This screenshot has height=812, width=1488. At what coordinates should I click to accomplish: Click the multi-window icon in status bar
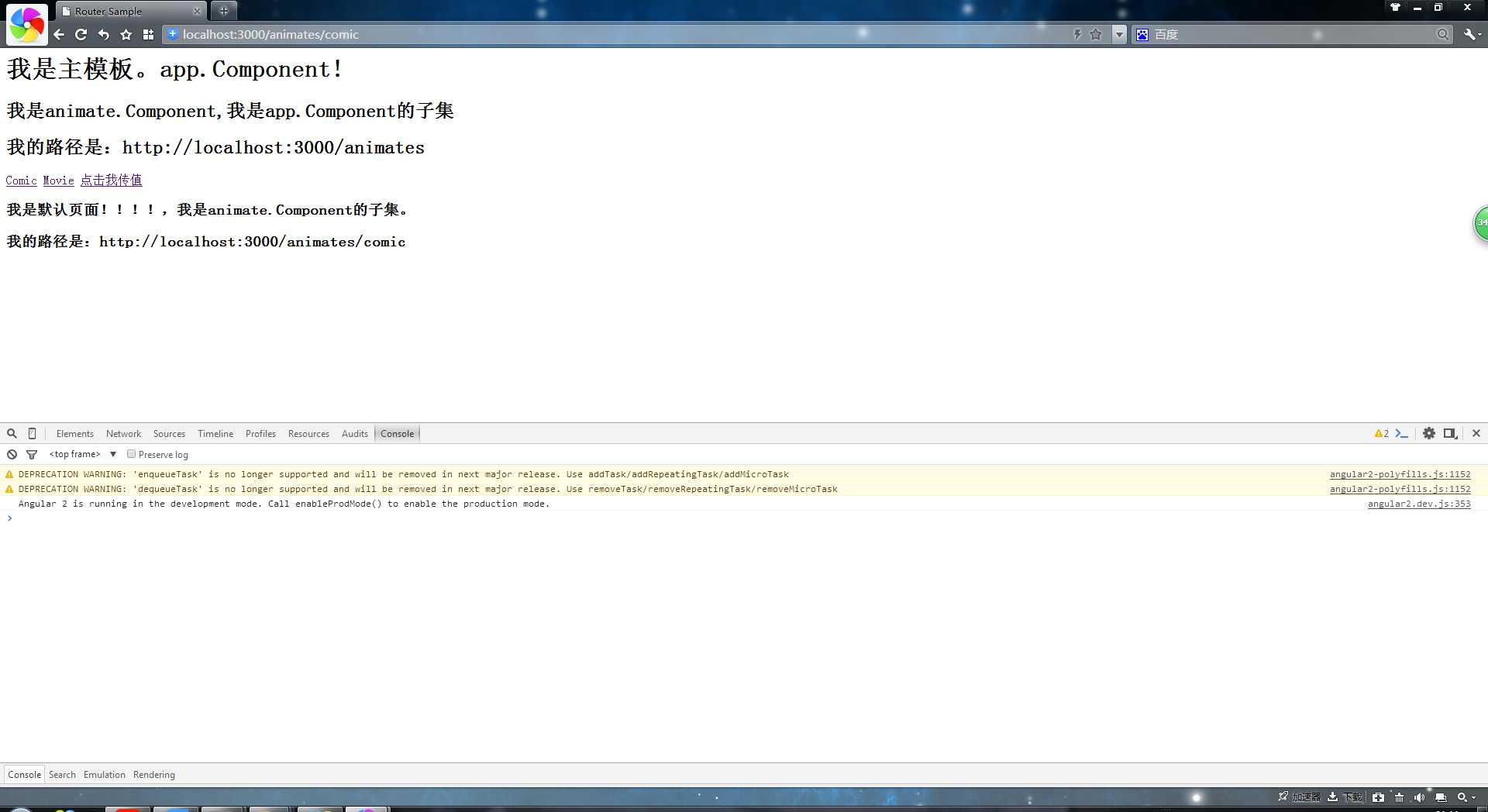click(x=1441, y=797)
